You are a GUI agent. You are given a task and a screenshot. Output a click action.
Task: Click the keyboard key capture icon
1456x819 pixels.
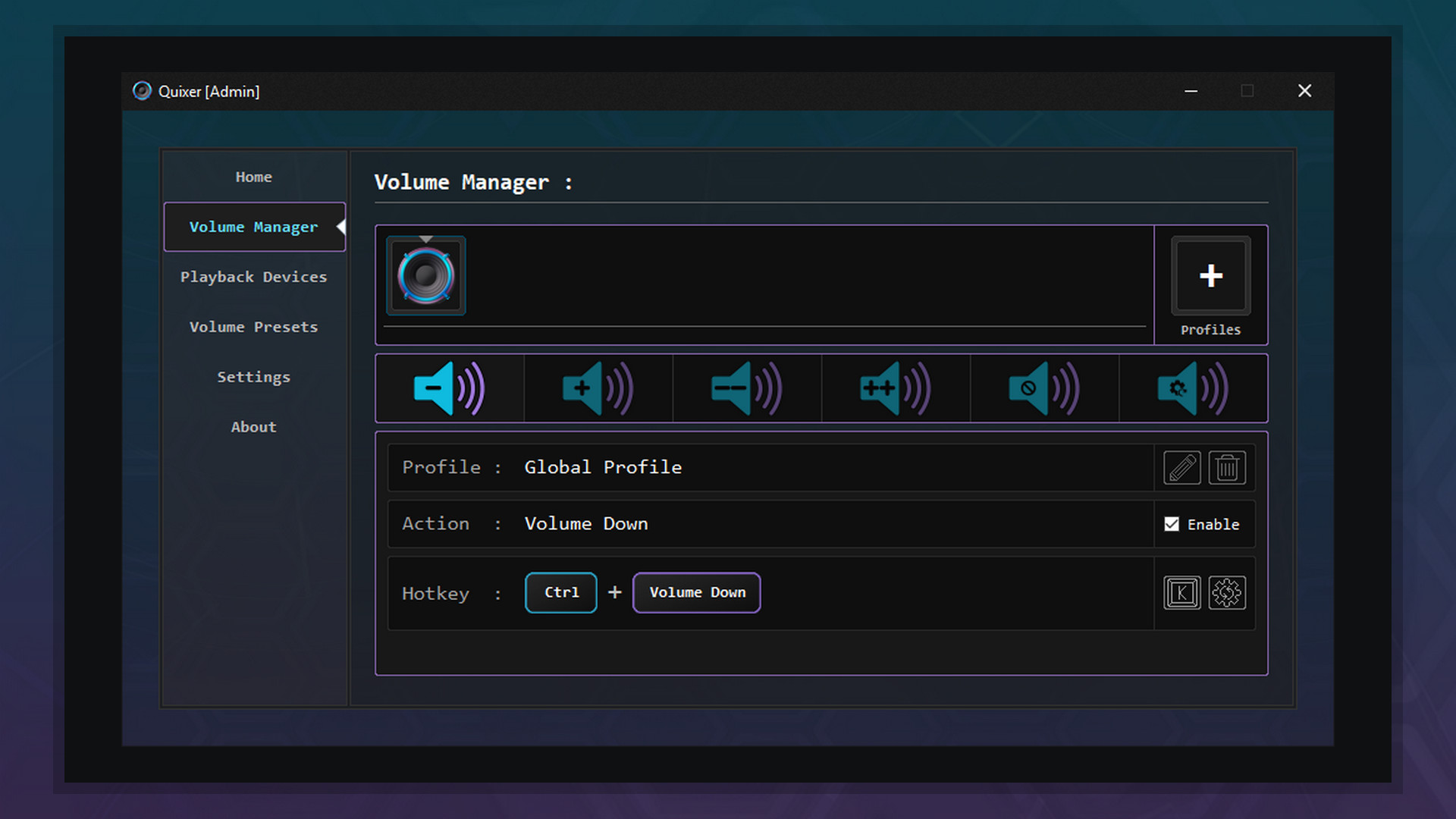1181,592
